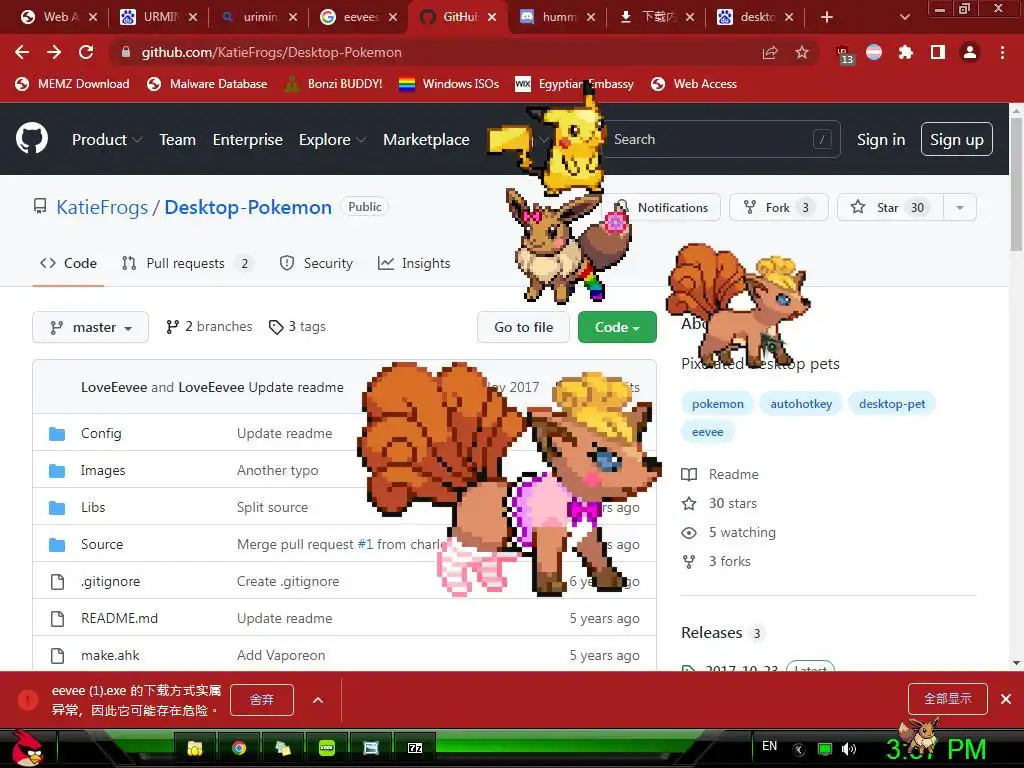Open the KatieFrogs owner link
This screenshot has height=768, width=1024.
(x=102, y=207)
